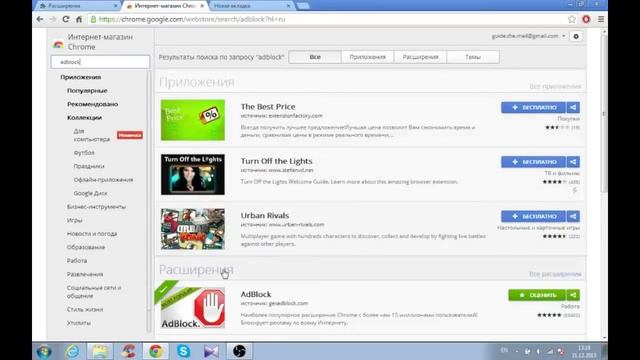640x360 pixels.
Task: Select Рекомендовано in the sidebar
Action: pos(92,104)
